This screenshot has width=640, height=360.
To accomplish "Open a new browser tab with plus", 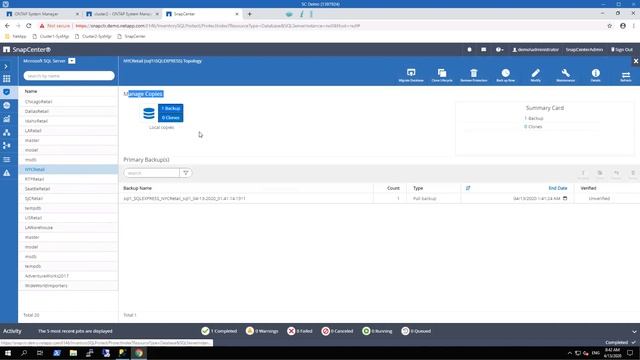I will [249, 14].
